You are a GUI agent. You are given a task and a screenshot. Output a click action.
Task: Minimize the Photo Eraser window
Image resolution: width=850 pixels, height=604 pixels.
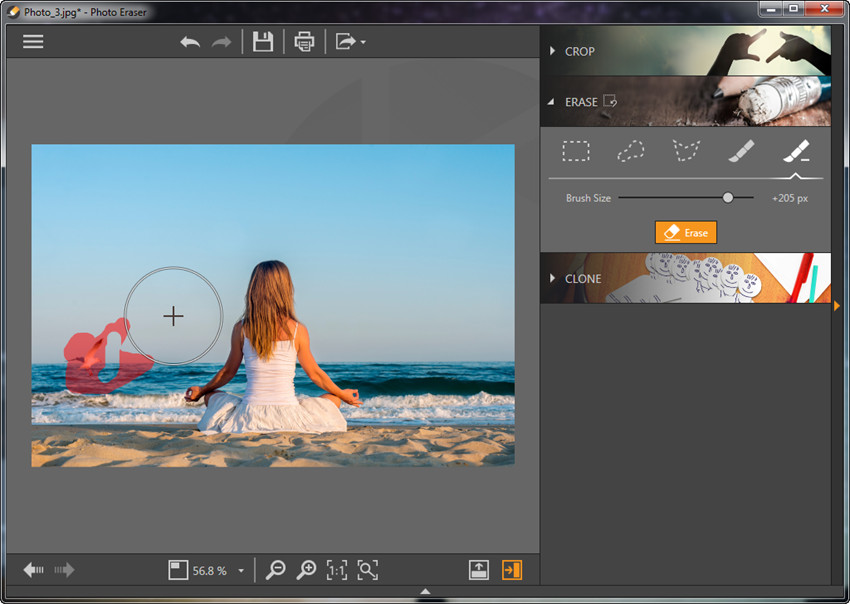click(x=770, y=9)
